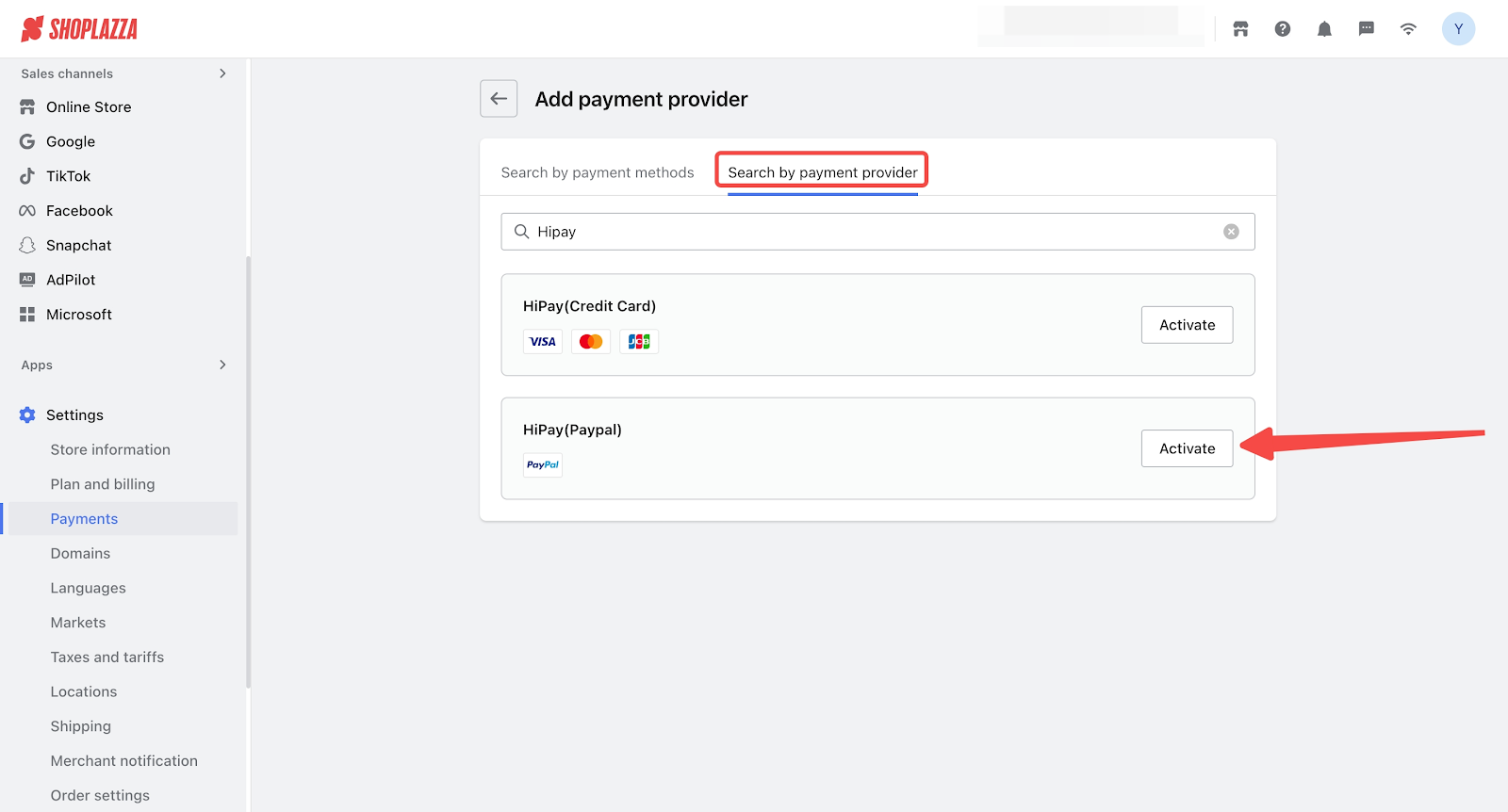1508x812 pixels.
Task: Click the Wi-Fi signal icon
Action: (1408, 29)
